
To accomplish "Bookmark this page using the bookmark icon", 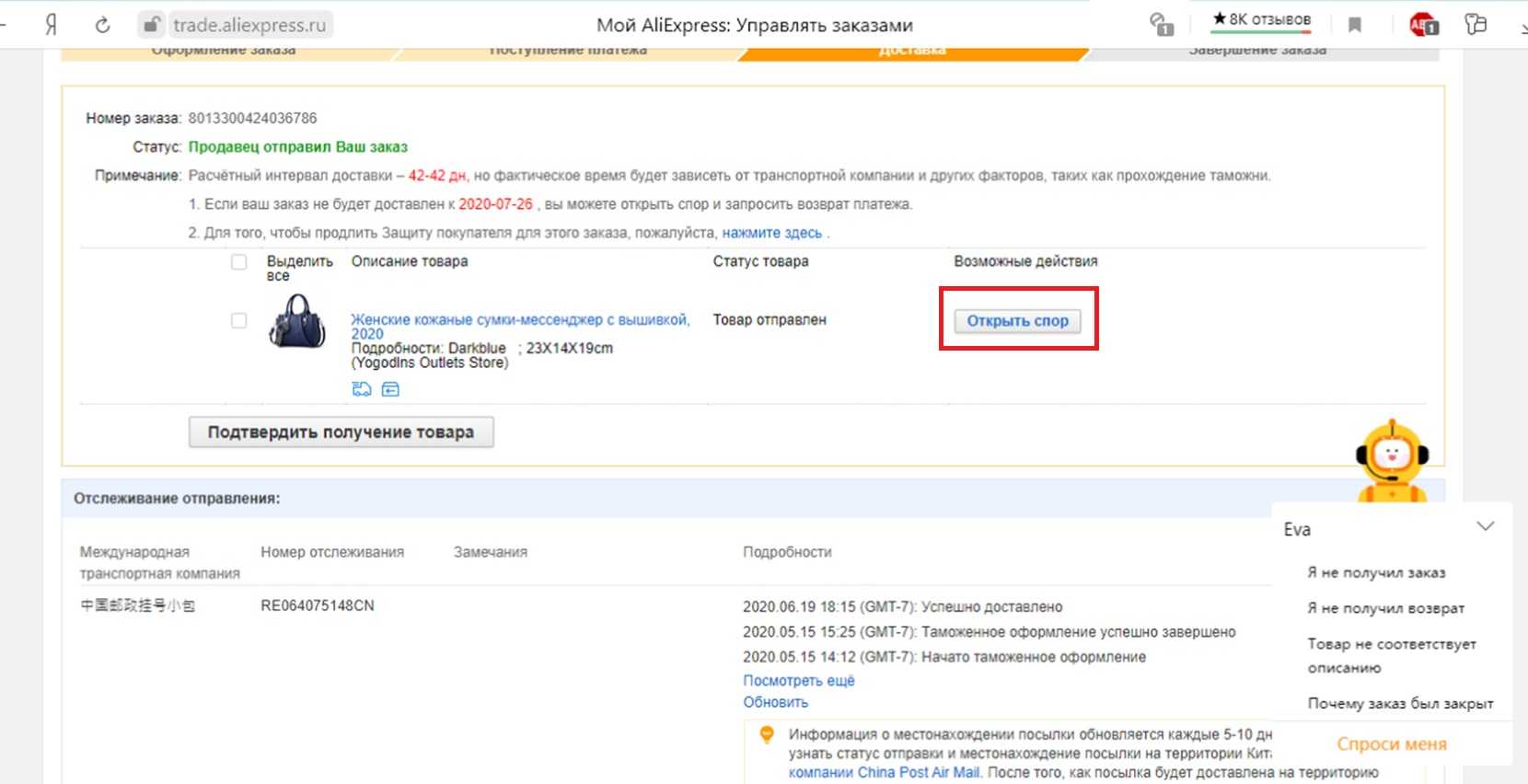I will tap(1354, 25).
